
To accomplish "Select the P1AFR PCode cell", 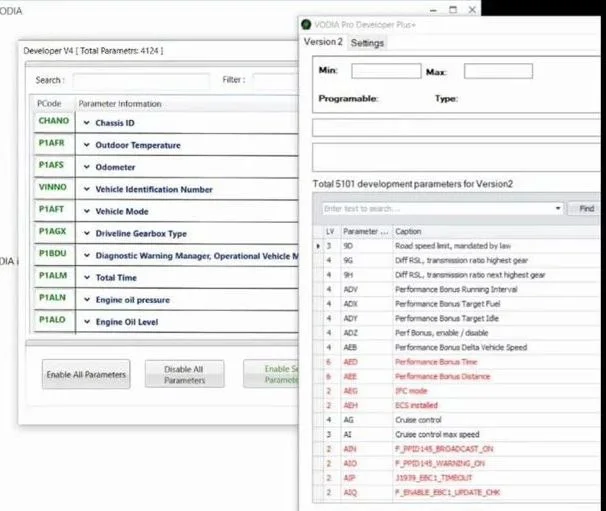I will point(54,143).
